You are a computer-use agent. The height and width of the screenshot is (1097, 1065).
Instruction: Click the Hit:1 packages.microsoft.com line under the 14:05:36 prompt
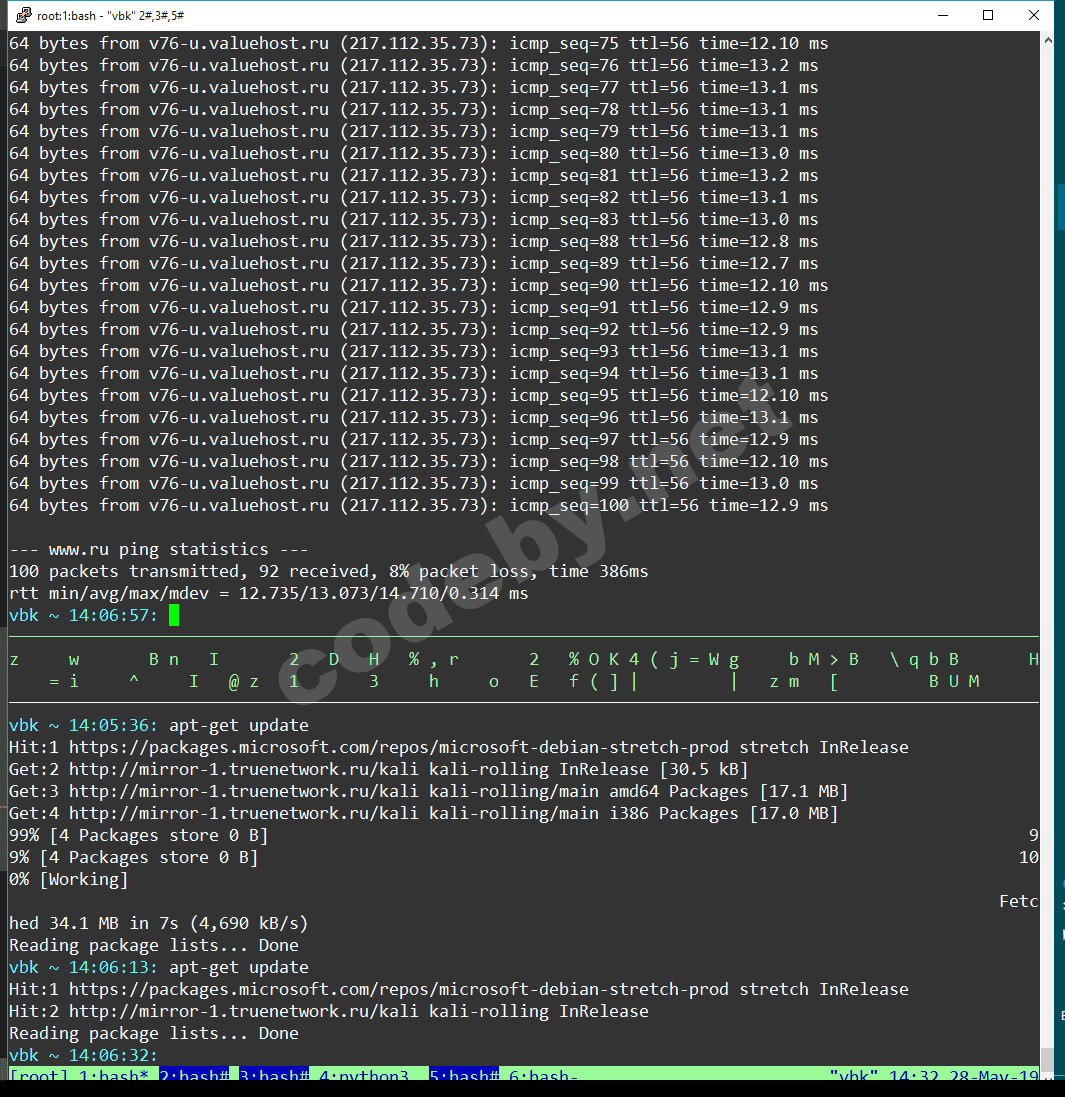click(459, 748)
